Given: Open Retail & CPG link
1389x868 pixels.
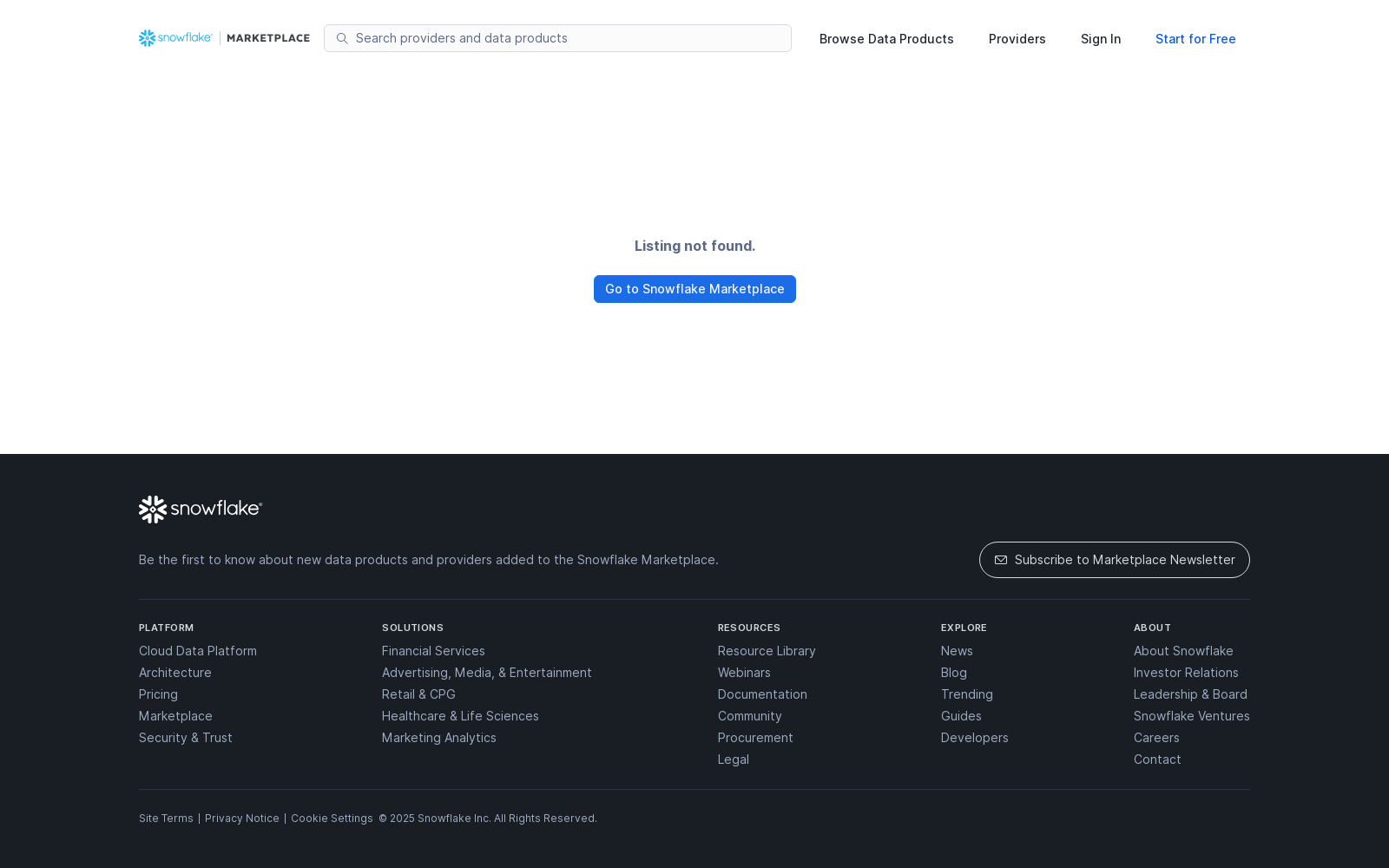Looking at the screenshot, I should tap(418, 694).
